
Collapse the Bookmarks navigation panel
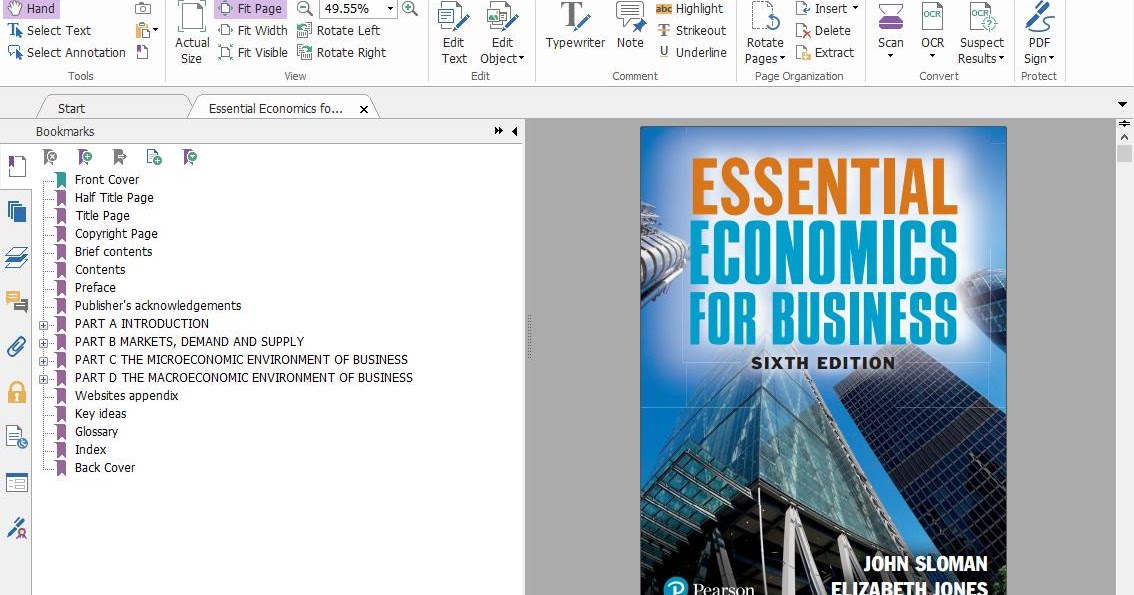[514, 131]
